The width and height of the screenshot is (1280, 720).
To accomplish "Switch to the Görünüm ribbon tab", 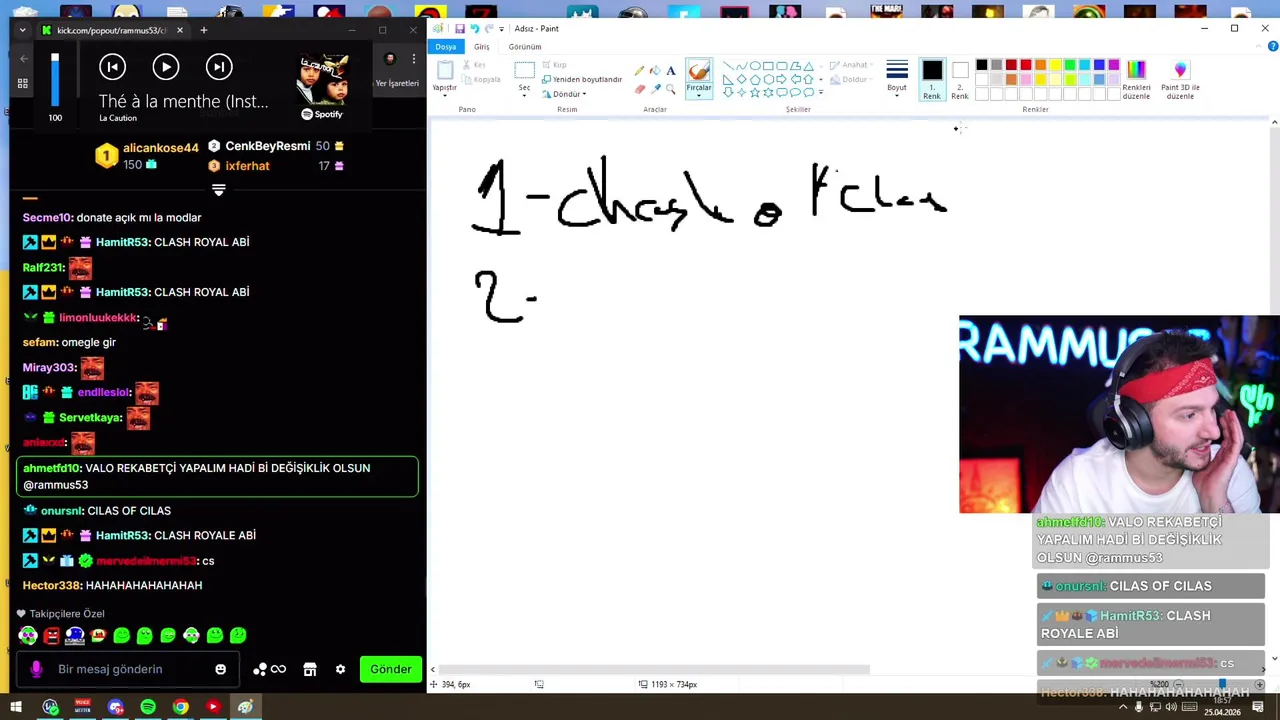I will [x=525, y=47].
